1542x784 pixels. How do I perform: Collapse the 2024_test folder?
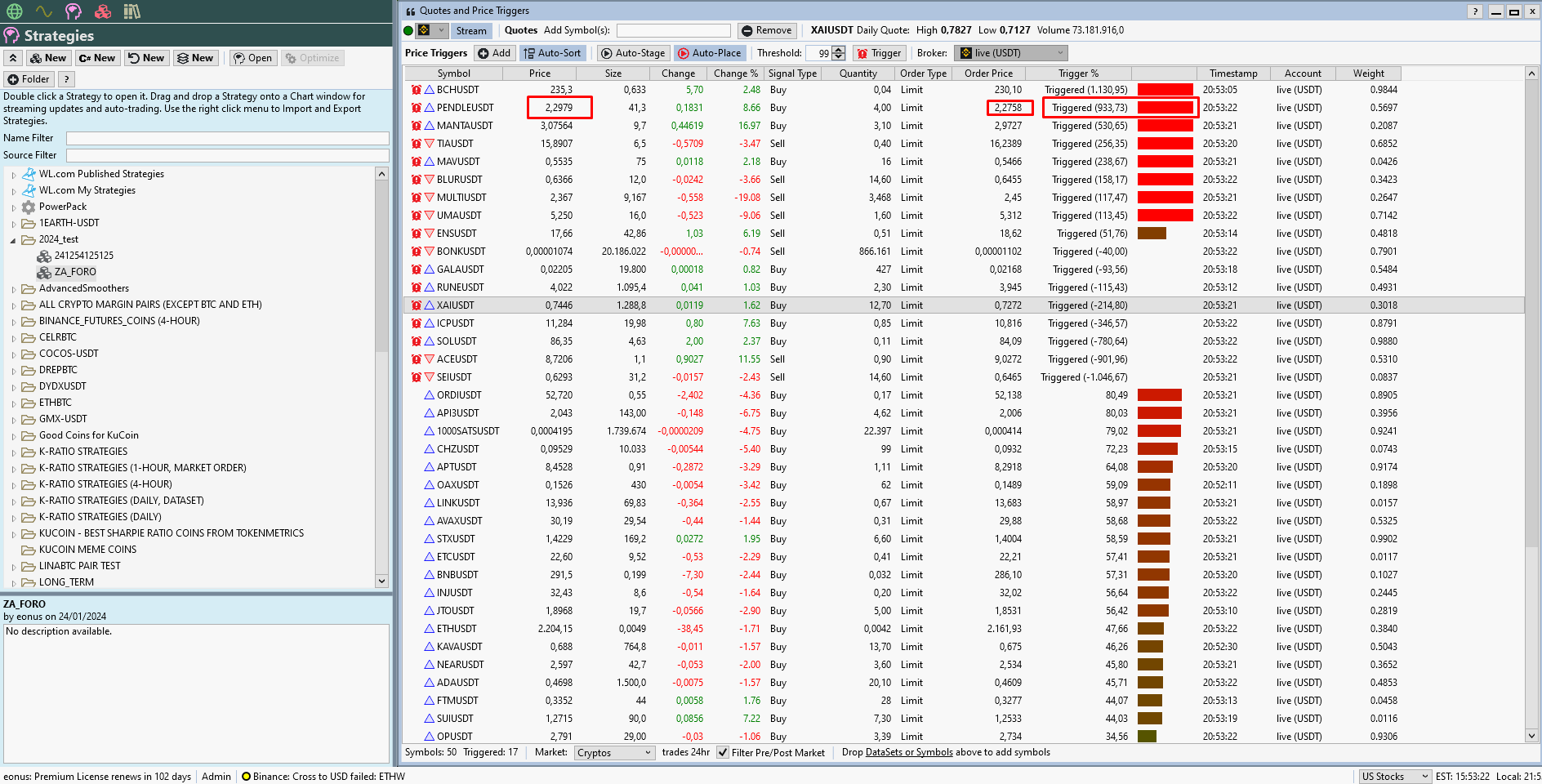tap(13, 240)
